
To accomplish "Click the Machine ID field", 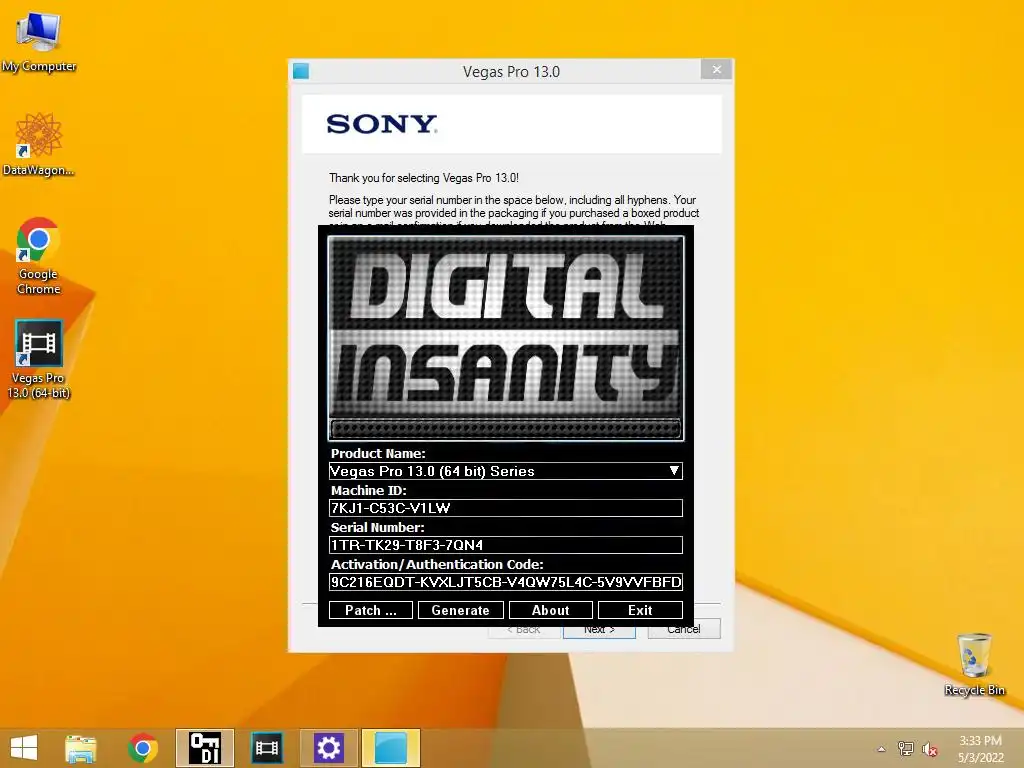I will tap(505, 508).
